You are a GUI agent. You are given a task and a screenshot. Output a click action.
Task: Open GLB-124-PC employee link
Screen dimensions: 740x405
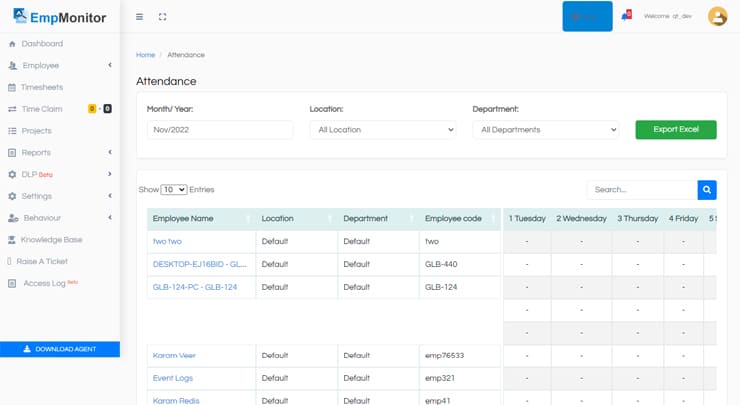(195, 287)
